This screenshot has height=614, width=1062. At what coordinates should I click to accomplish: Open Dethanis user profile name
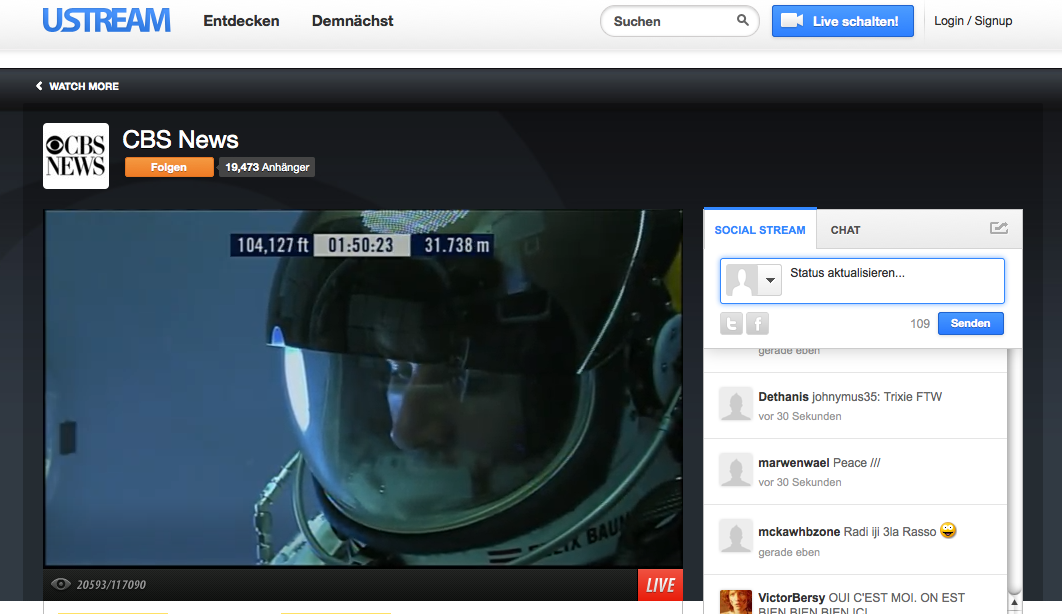point(783,397)
